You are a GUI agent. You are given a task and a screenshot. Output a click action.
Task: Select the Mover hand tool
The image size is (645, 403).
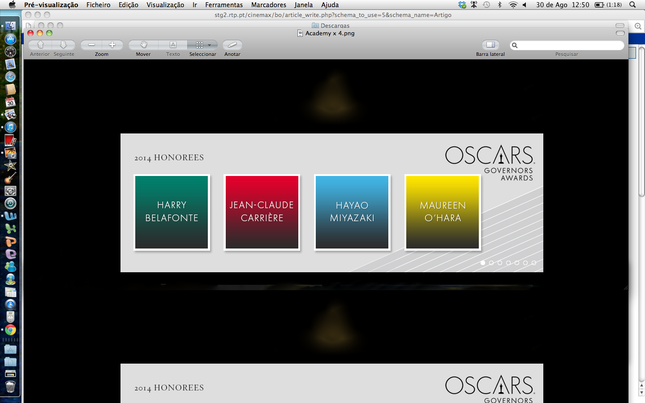click(143, 45)
